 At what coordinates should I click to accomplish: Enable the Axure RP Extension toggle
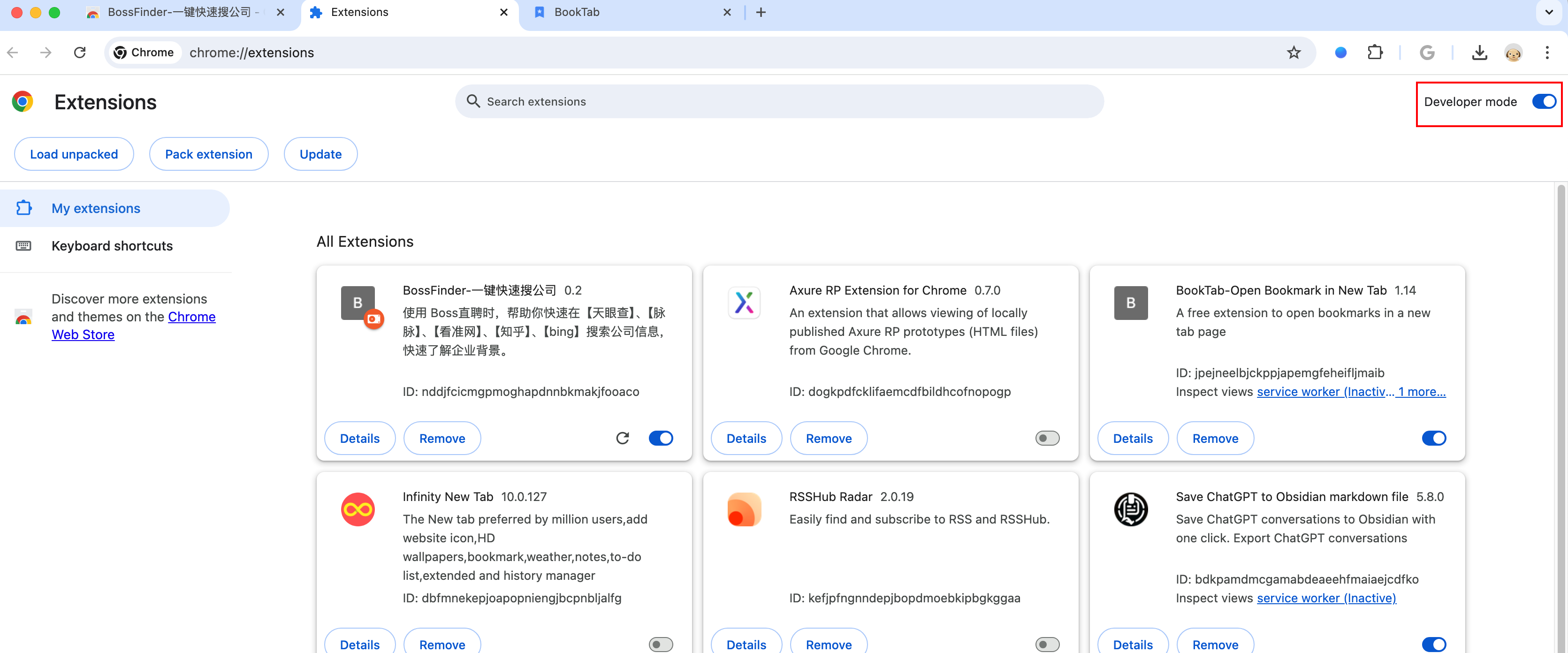1047,438
